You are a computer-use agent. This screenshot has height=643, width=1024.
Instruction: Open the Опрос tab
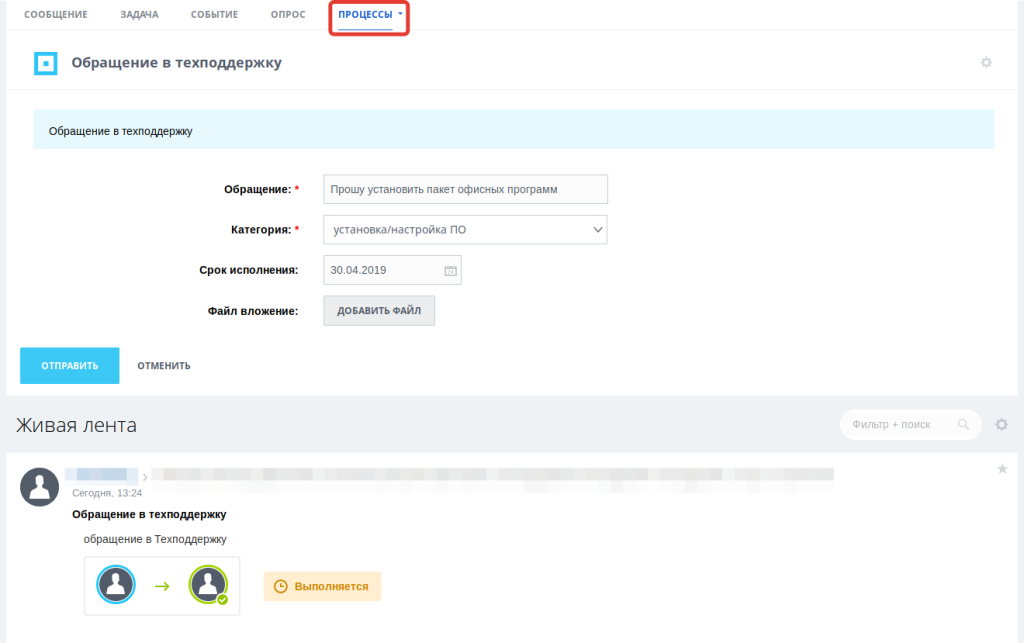(288, 14)
